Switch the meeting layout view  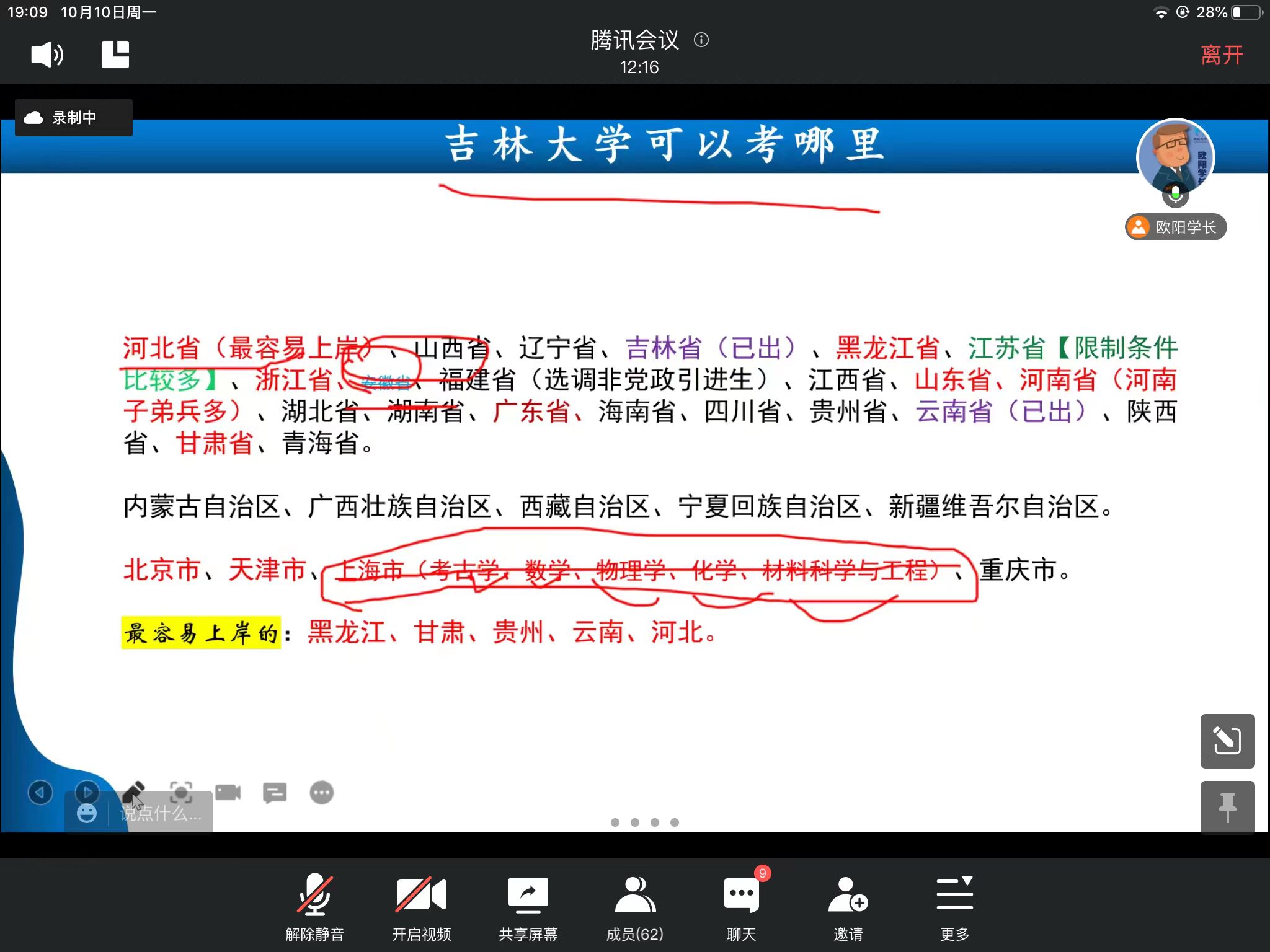point(115,55)
